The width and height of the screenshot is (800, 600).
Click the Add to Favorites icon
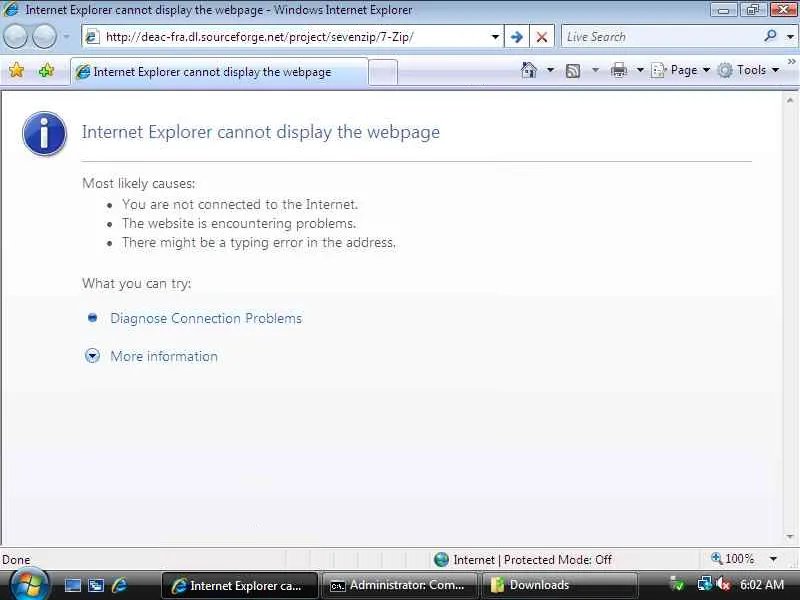(x=46, y=70)
